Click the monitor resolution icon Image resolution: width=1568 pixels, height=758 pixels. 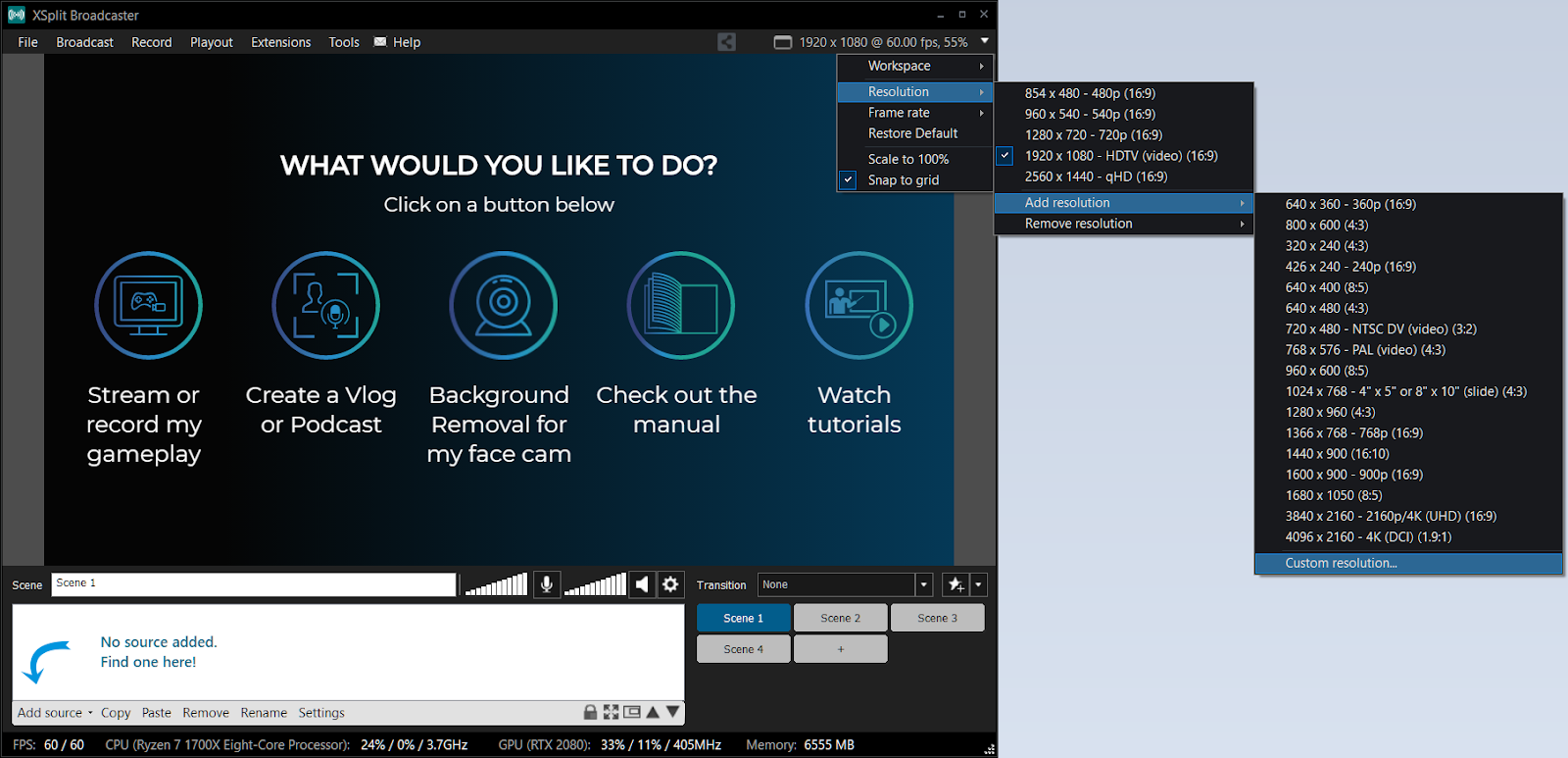782,42
